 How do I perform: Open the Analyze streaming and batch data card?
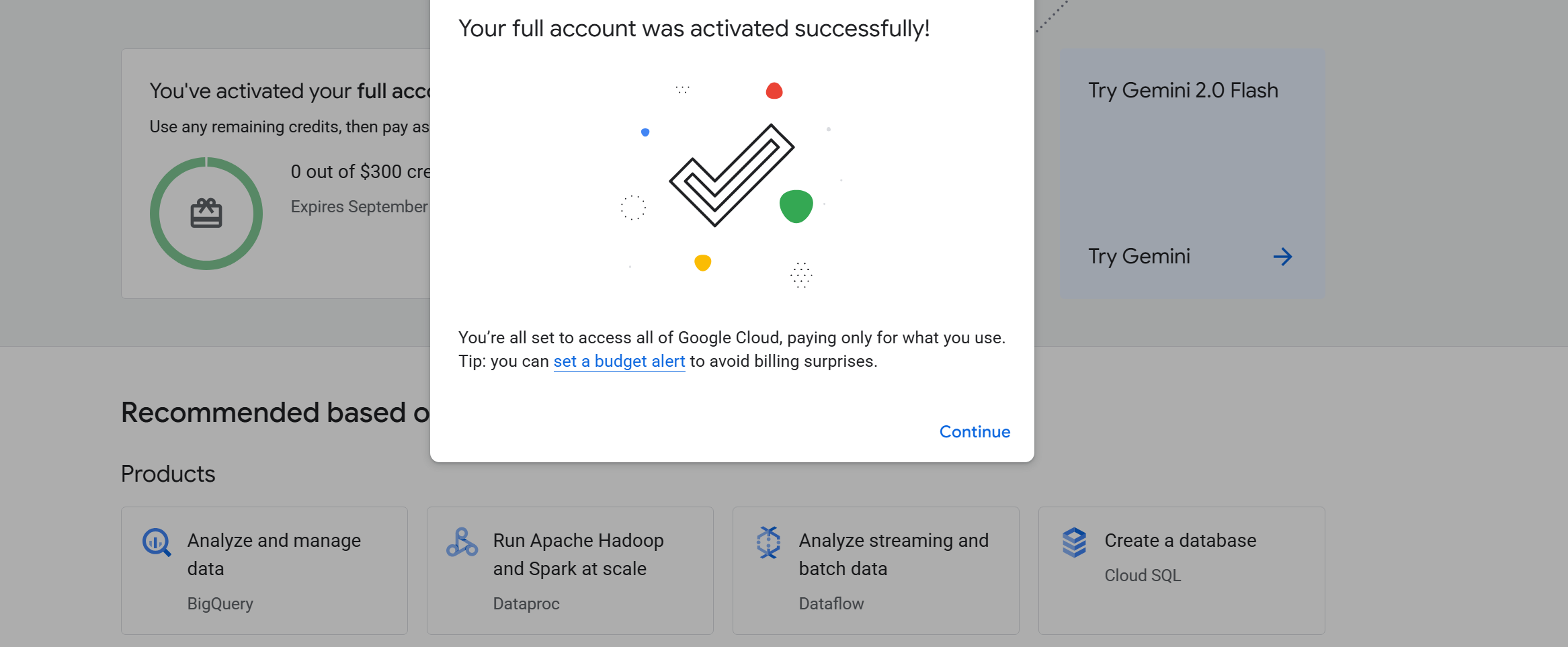coord(876,570)
